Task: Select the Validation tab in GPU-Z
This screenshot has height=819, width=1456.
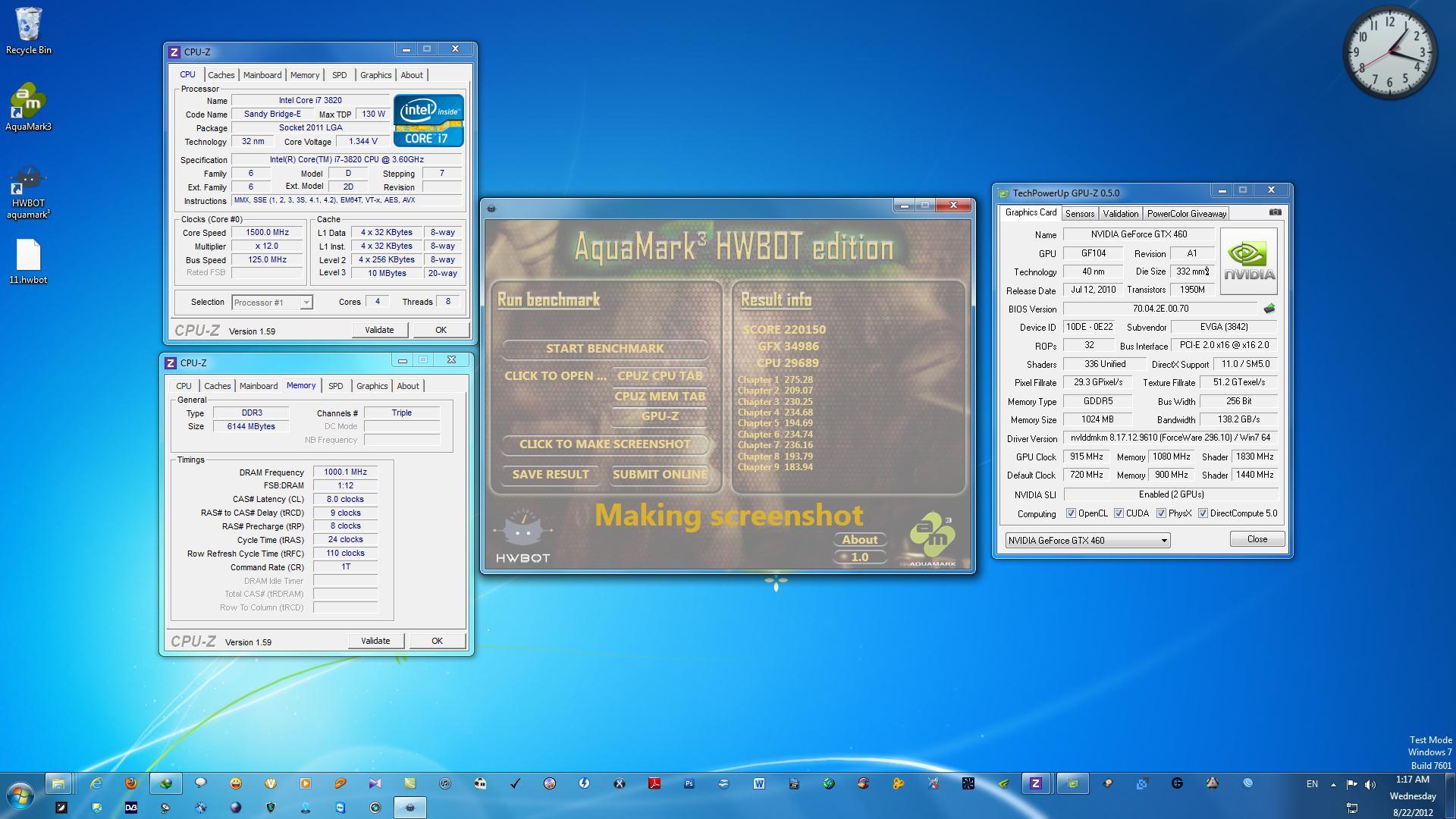Action: [1120, 214]
